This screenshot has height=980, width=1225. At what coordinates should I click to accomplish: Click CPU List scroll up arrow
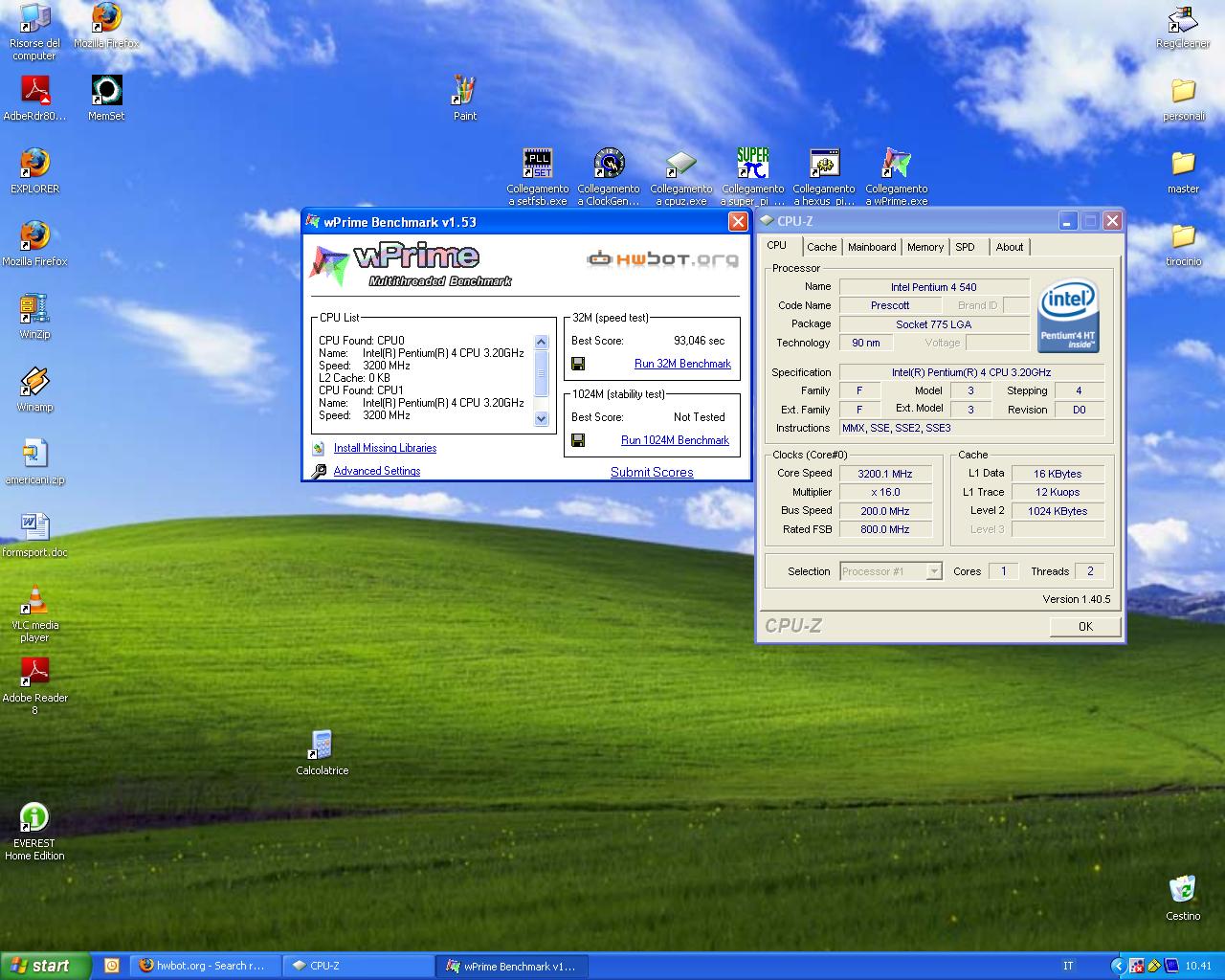(541, 343)
